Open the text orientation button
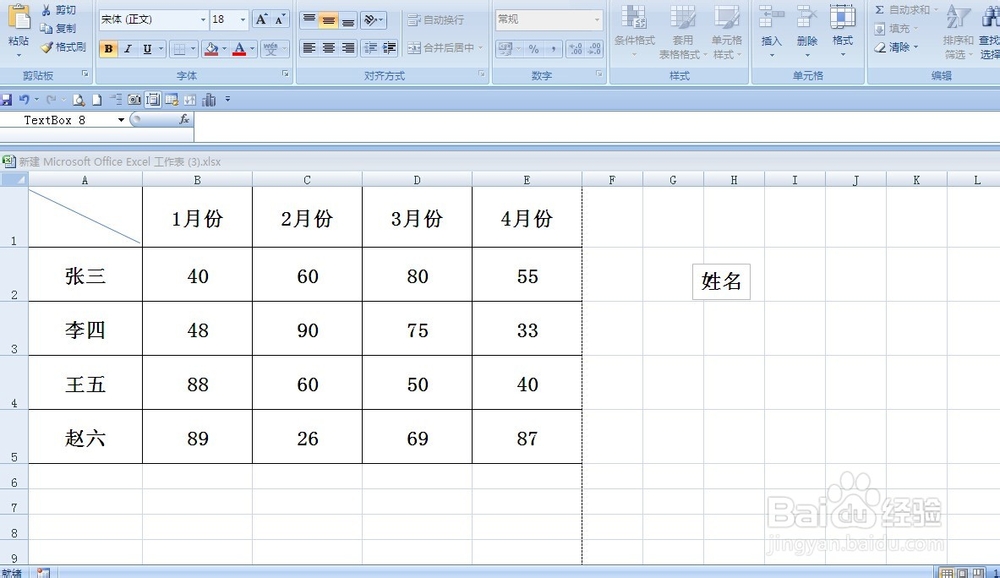The width and height of the screenshot is (1000, 578). pyautogui.click(x=373, y=20)
